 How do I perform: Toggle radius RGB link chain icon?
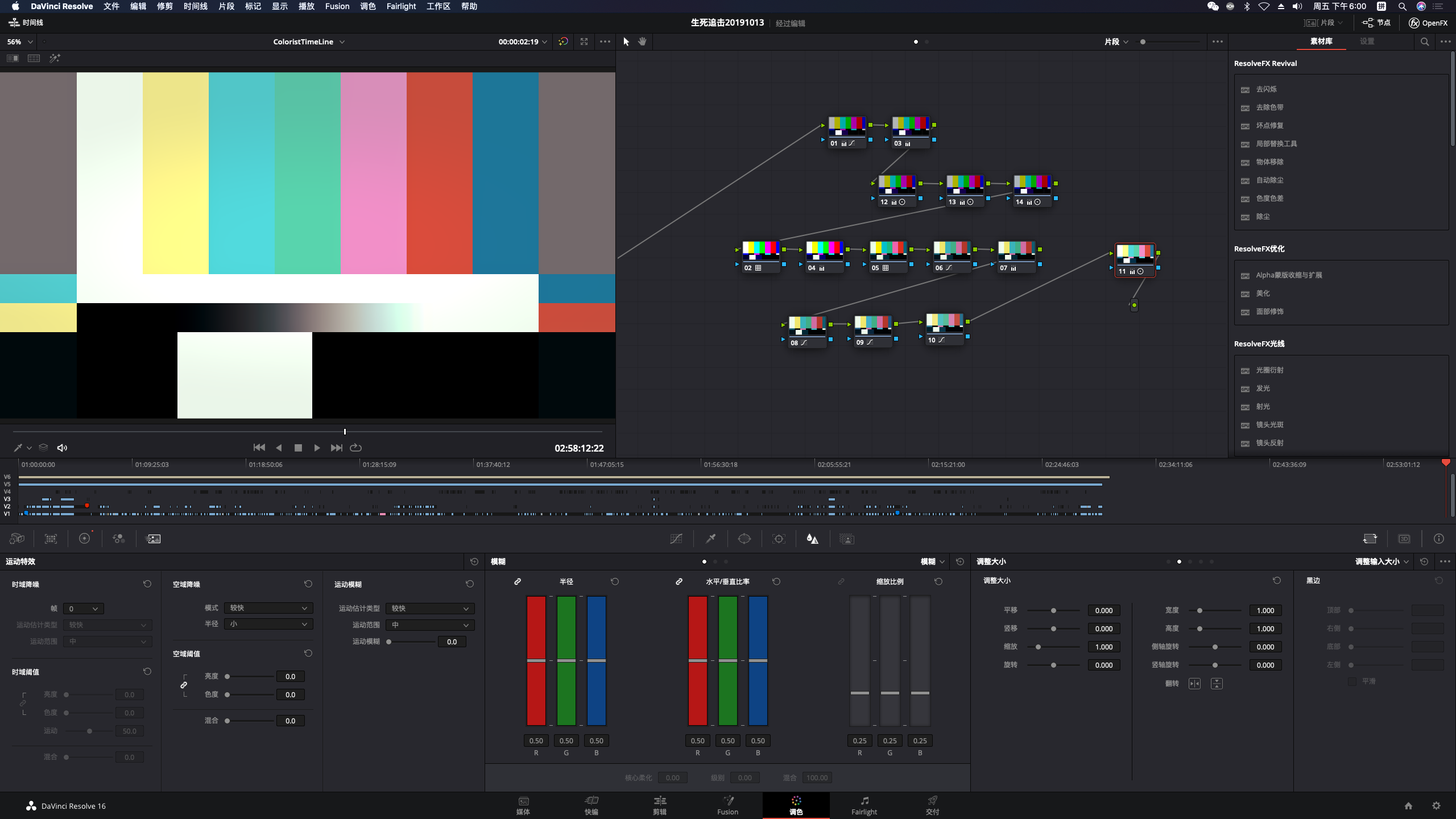(518, 581)
